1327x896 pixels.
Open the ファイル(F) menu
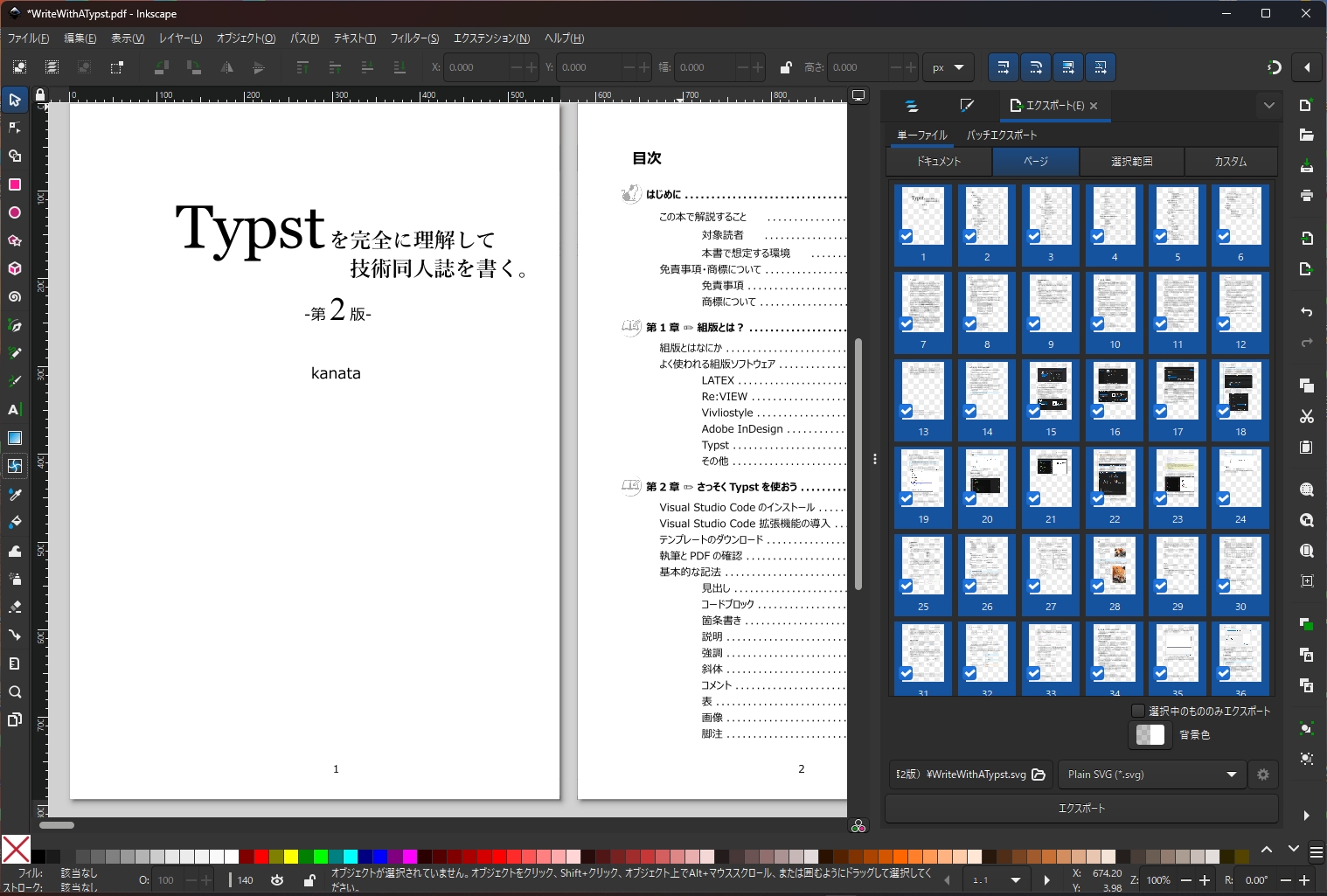[28, 38]
